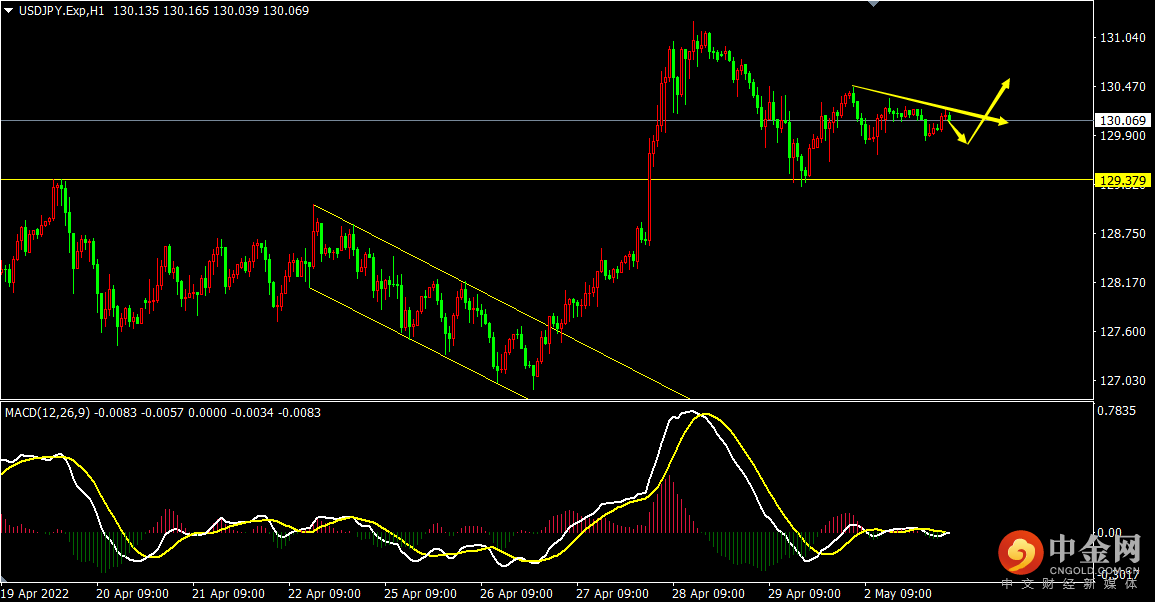The image size is (1155, 602).
Task: Click the USDJPY.Exp,H1 chart title text
Action: click(x=61, y=11)
